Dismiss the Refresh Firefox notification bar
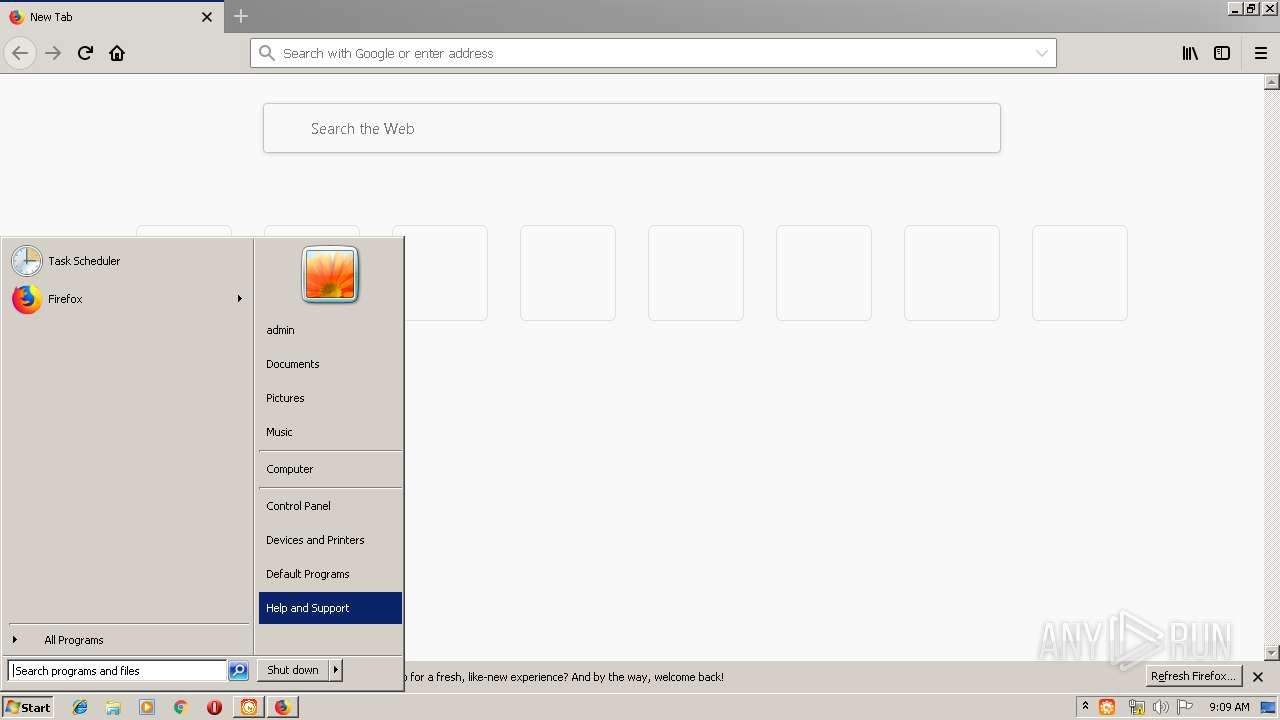The height and width of the screenshot is (720, 1280). point(1258,677)
